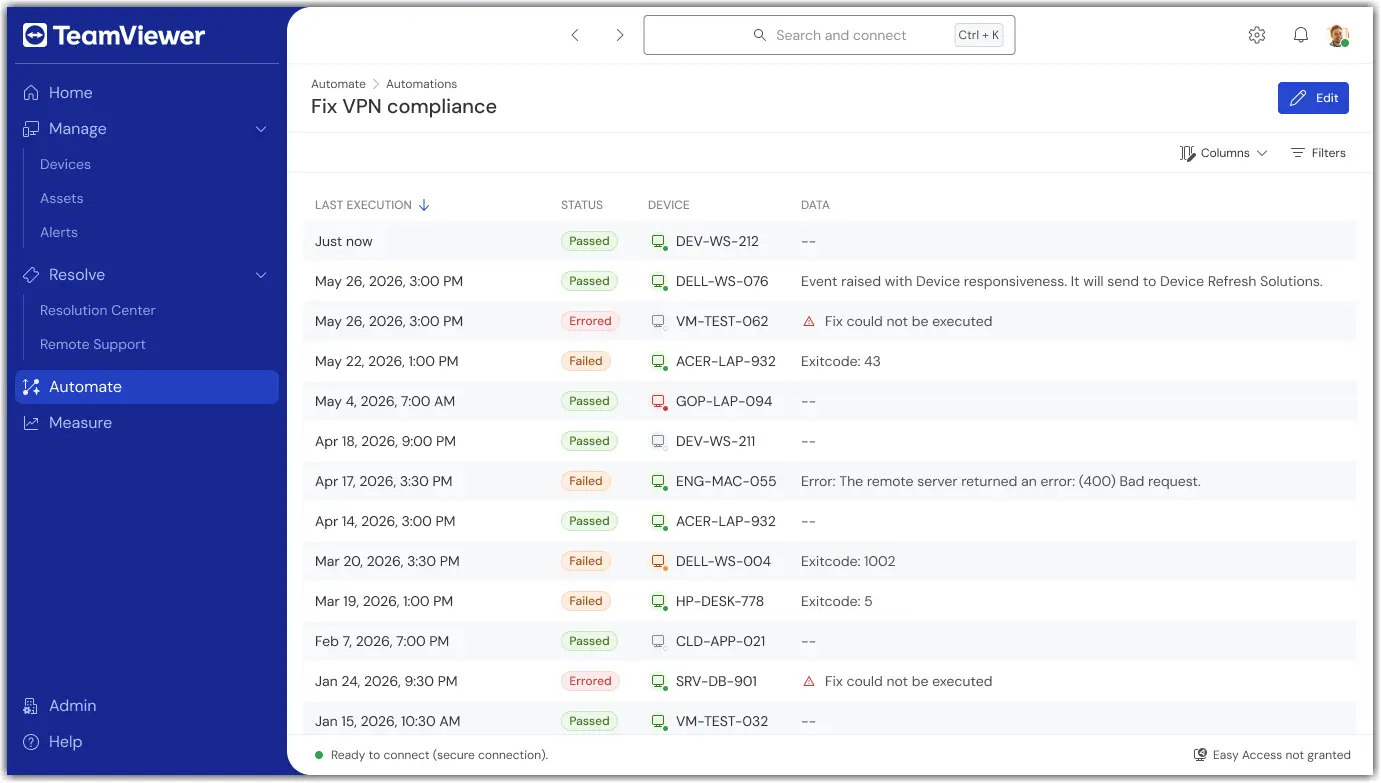Click the Automate breadcrumb link
This screenshot has width=1381, height=783.
338,84
